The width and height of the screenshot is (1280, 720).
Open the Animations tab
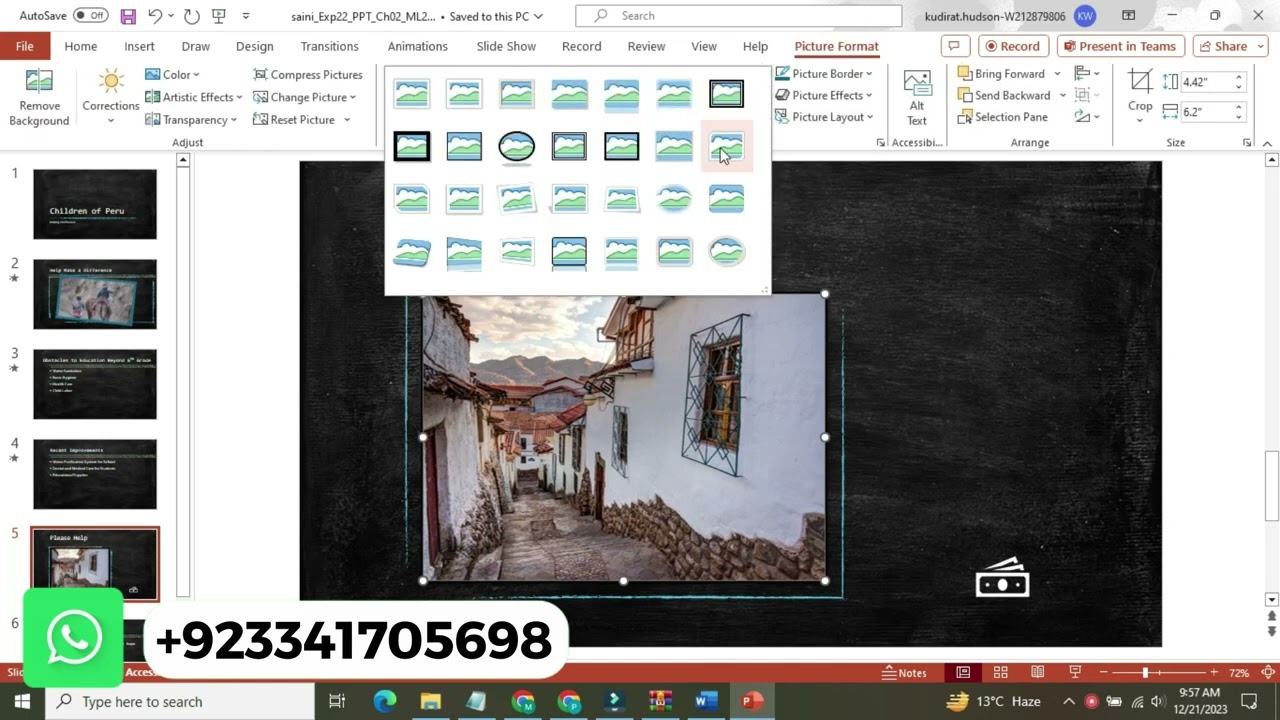417,46
